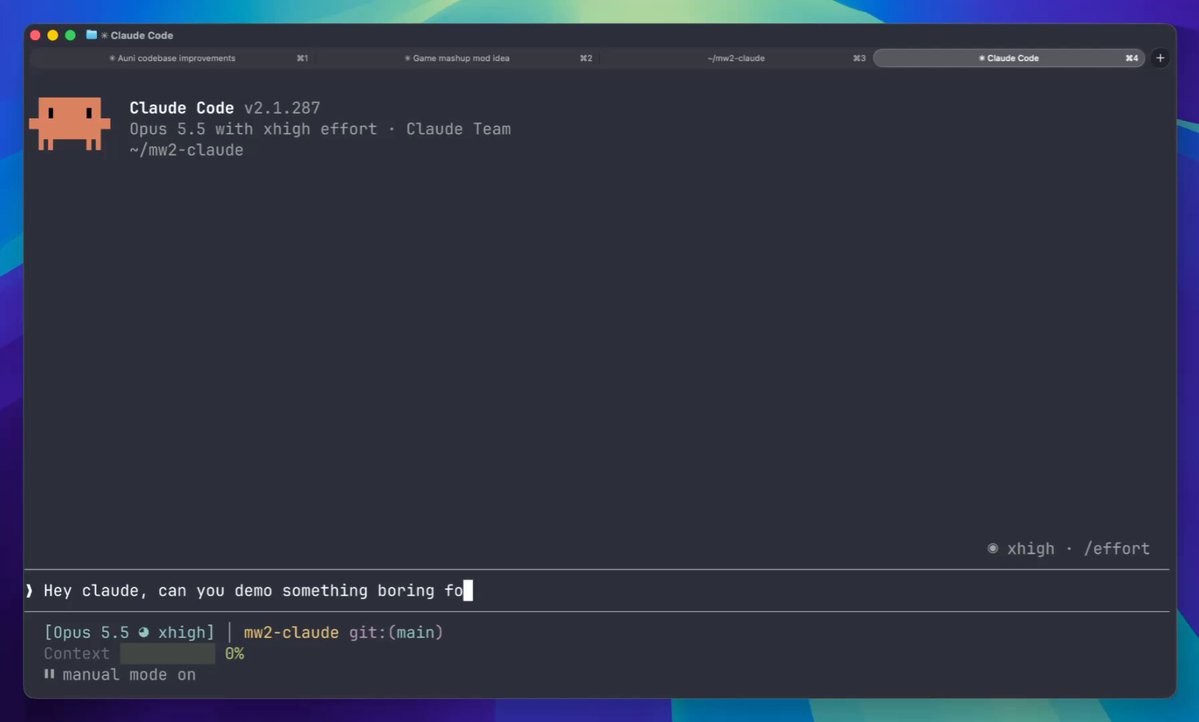Click the Context label in status line

[76, 653]
